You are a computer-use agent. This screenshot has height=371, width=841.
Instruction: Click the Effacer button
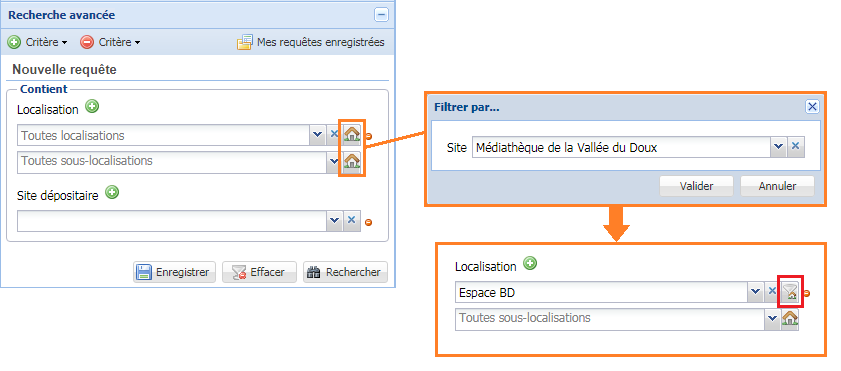[259, 272]
